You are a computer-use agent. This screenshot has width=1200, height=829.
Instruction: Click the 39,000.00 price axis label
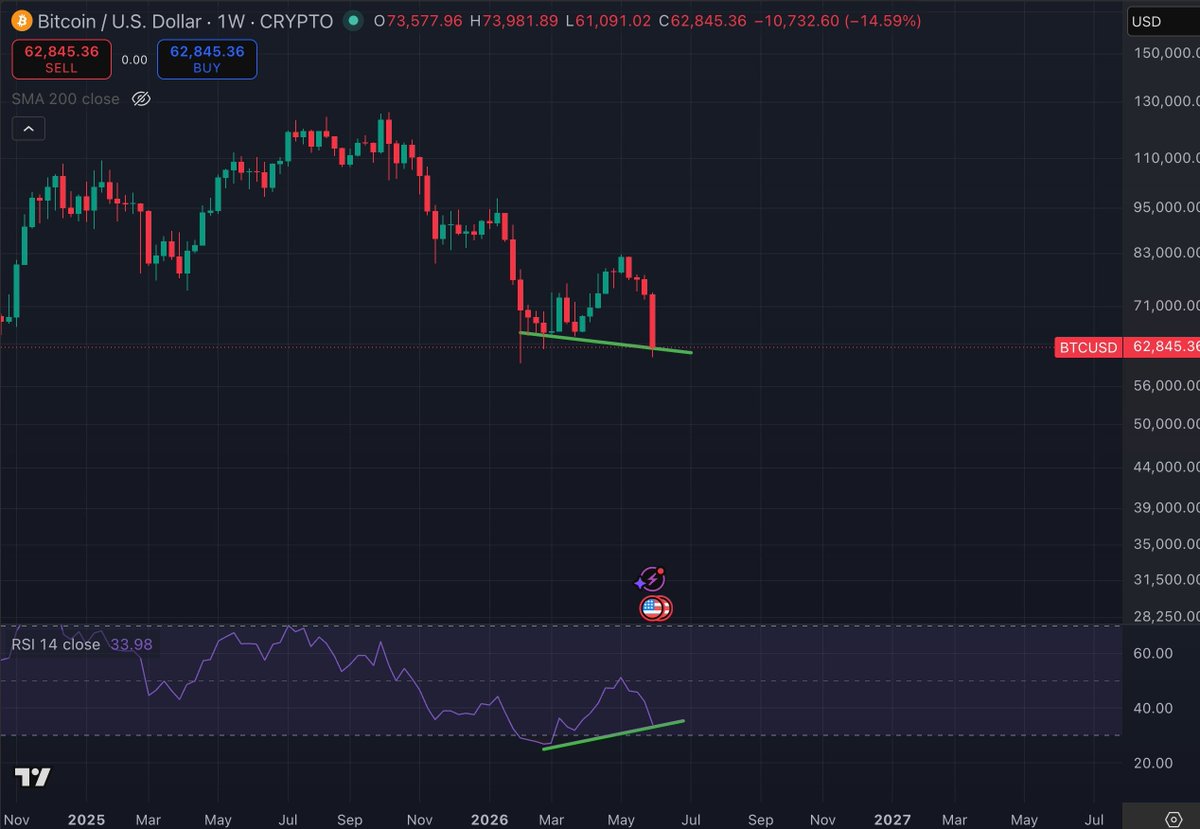coord(1166,507)
